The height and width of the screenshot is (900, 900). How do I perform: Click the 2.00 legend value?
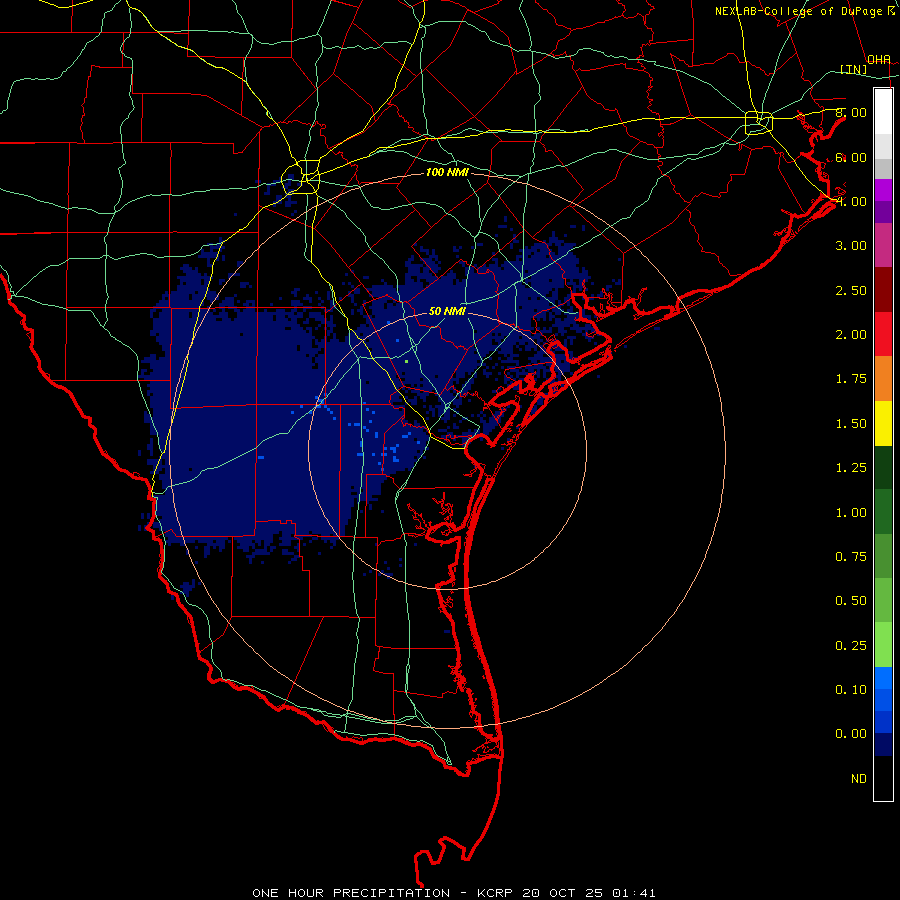click(851, 335)
